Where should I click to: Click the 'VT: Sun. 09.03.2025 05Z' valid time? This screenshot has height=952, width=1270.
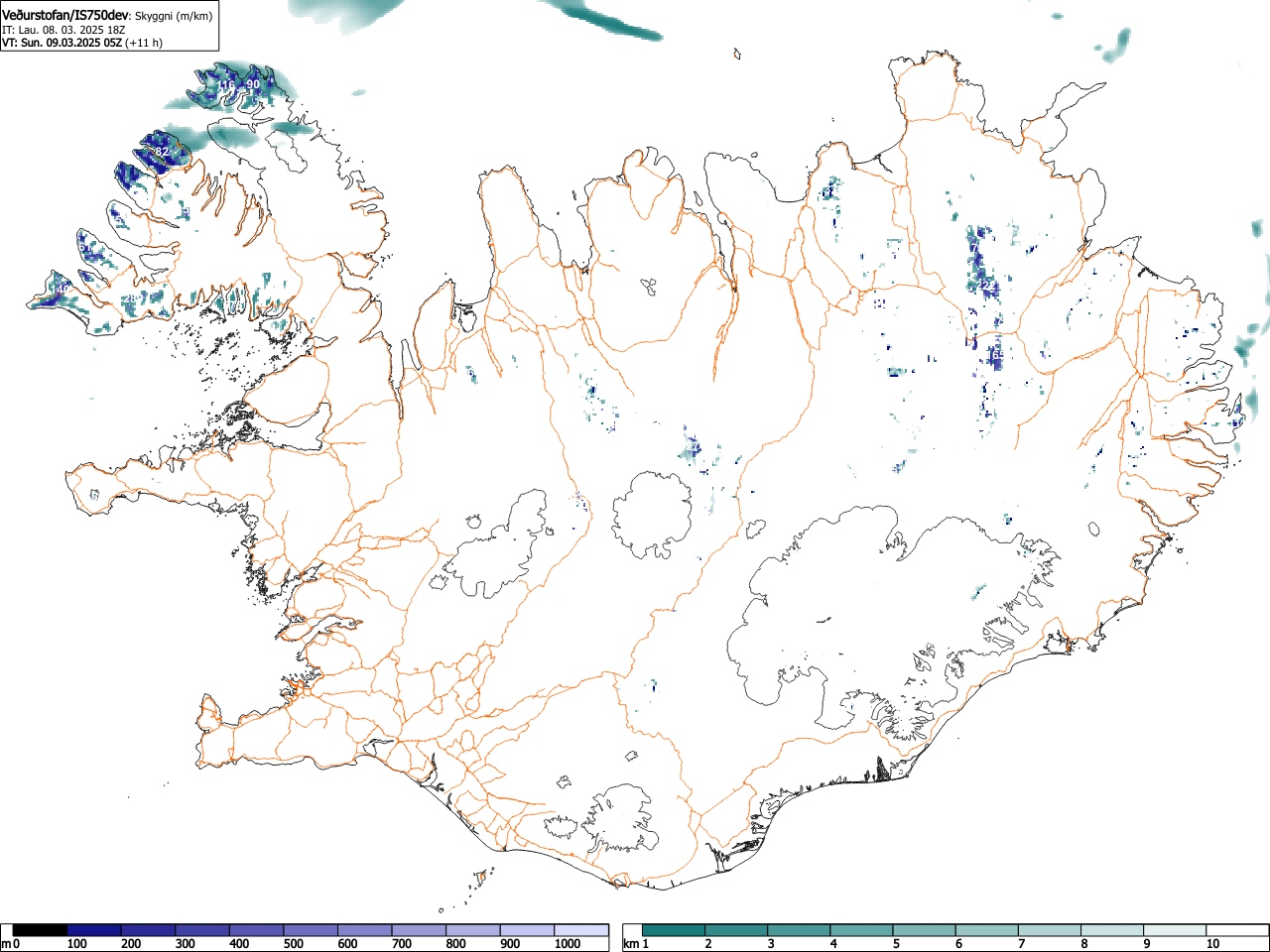click(62, 43)
